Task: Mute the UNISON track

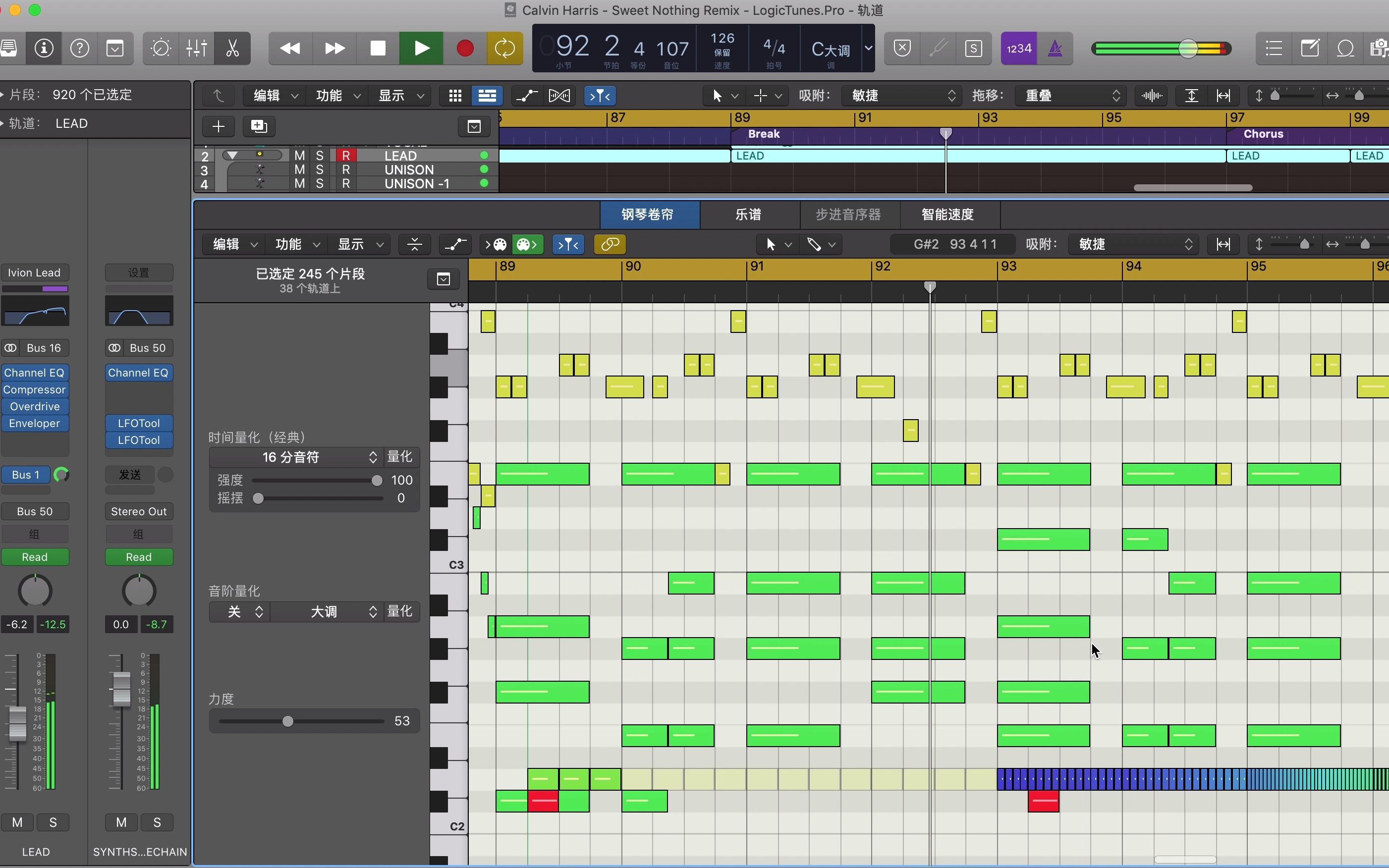Action: (300, 170)
